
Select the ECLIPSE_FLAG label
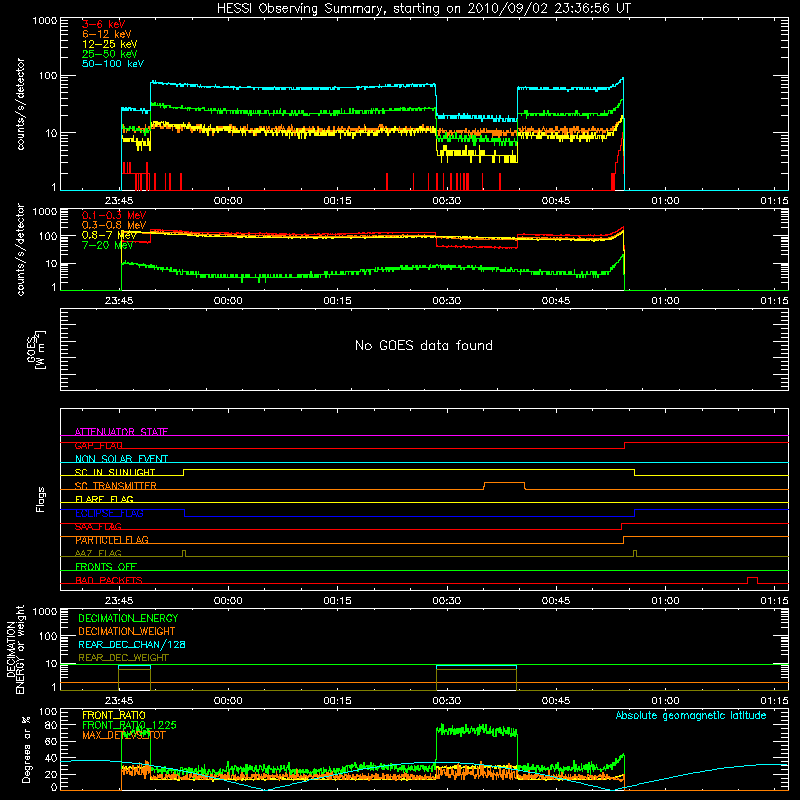(109, 513)
